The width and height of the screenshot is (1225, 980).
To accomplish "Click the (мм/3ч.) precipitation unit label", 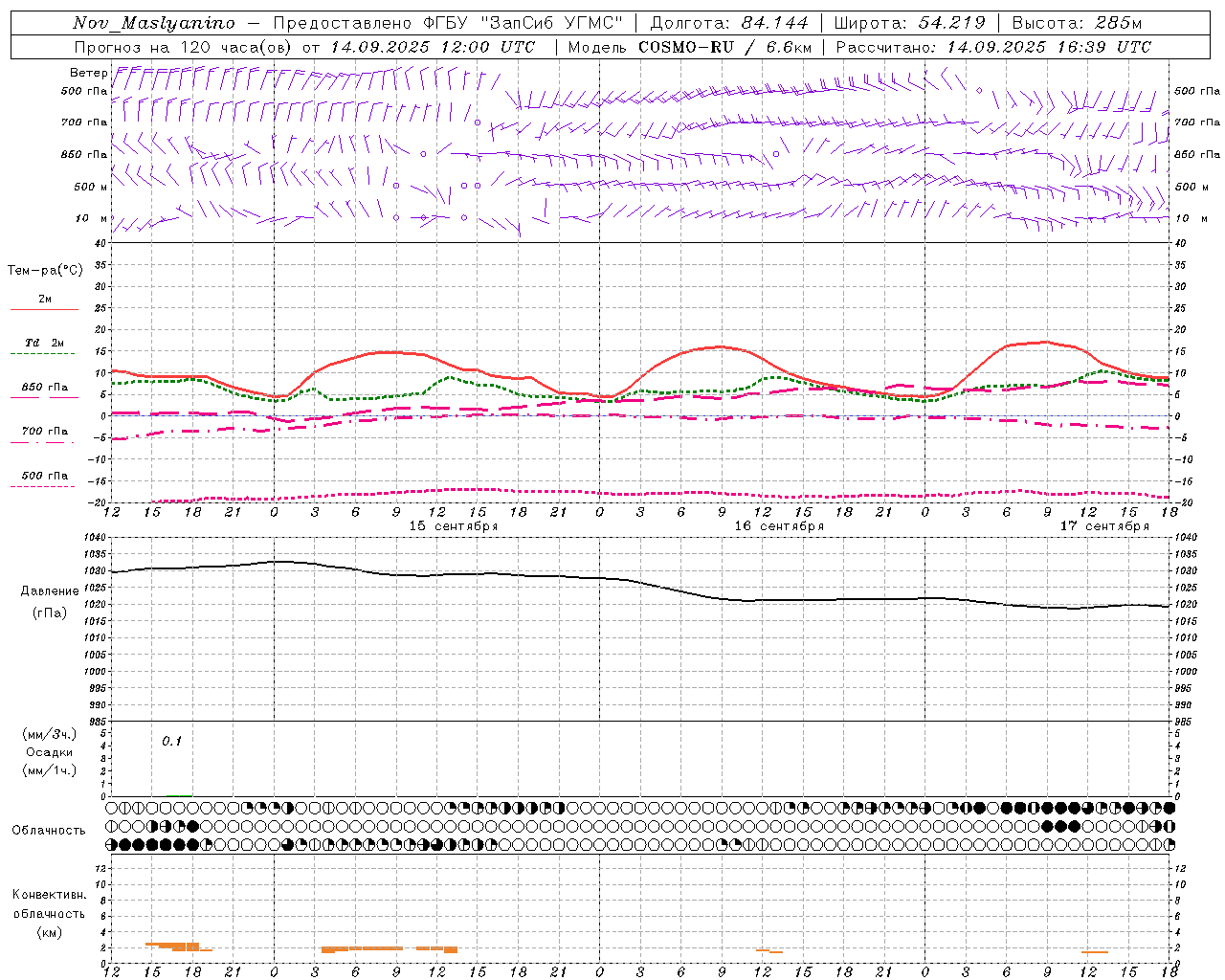I will [50, 734].
